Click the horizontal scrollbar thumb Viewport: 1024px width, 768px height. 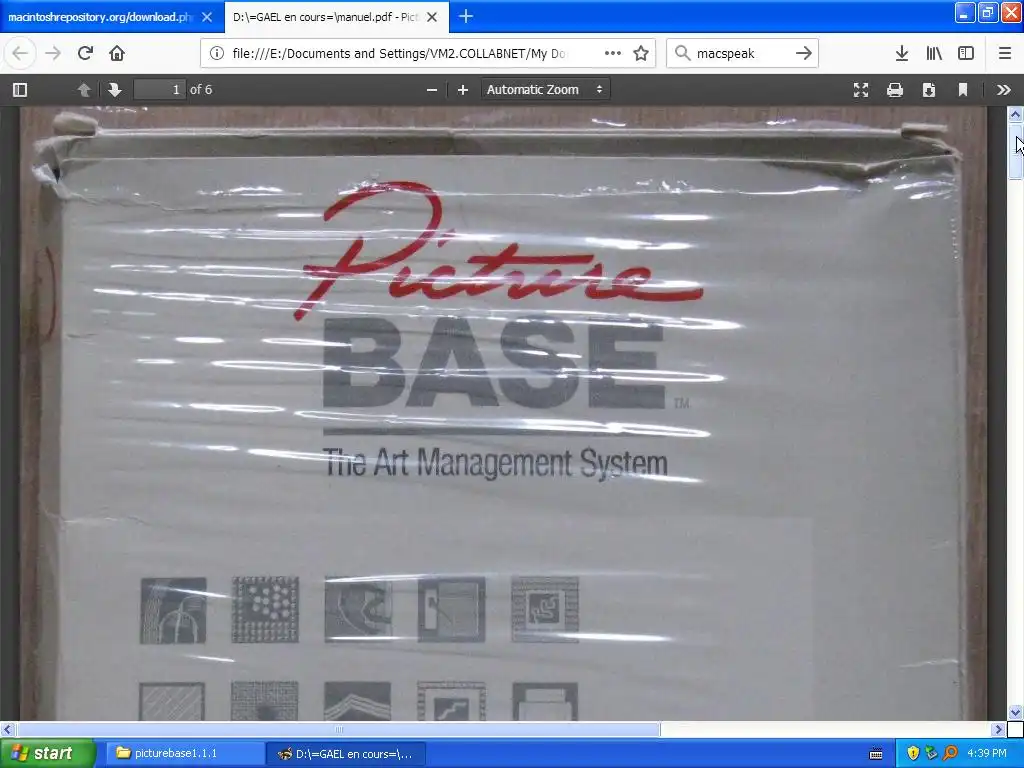[x=338, y=729]
